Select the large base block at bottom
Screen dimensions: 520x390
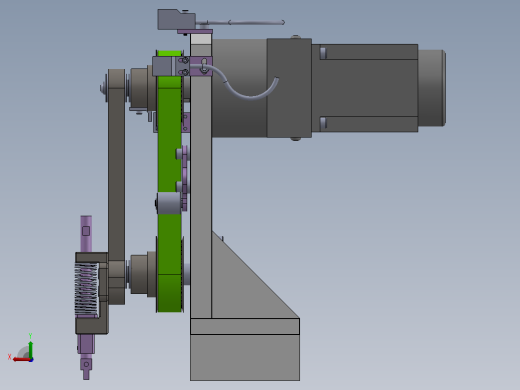coord(245,357)
